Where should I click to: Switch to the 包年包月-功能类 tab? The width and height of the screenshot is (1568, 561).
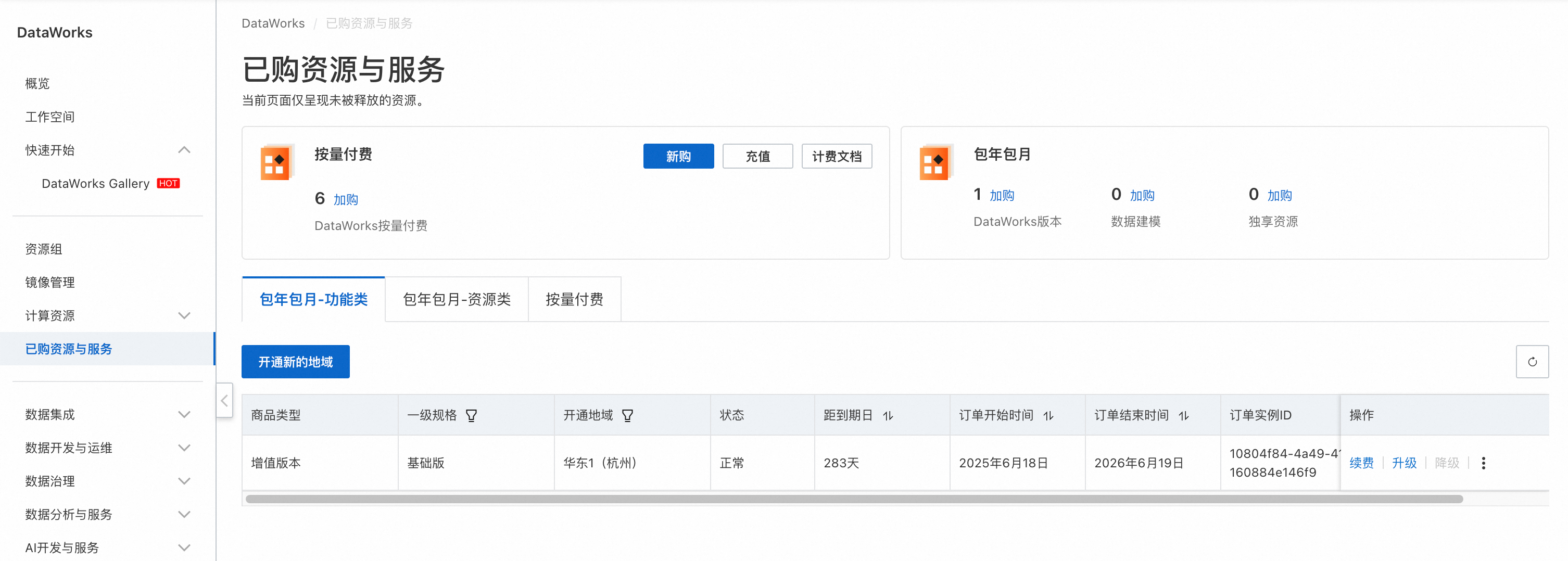click(x=313, y=299)
